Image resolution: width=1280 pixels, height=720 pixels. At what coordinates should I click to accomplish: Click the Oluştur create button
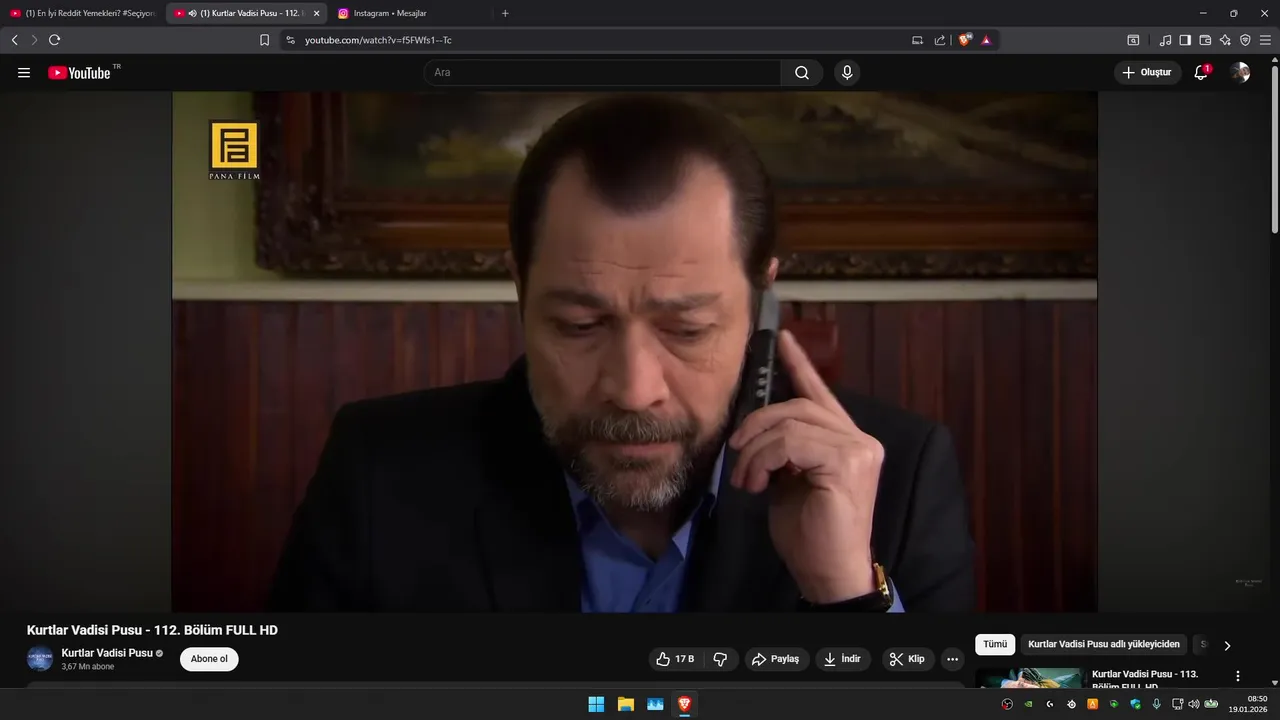click(x=1147, y=73)
